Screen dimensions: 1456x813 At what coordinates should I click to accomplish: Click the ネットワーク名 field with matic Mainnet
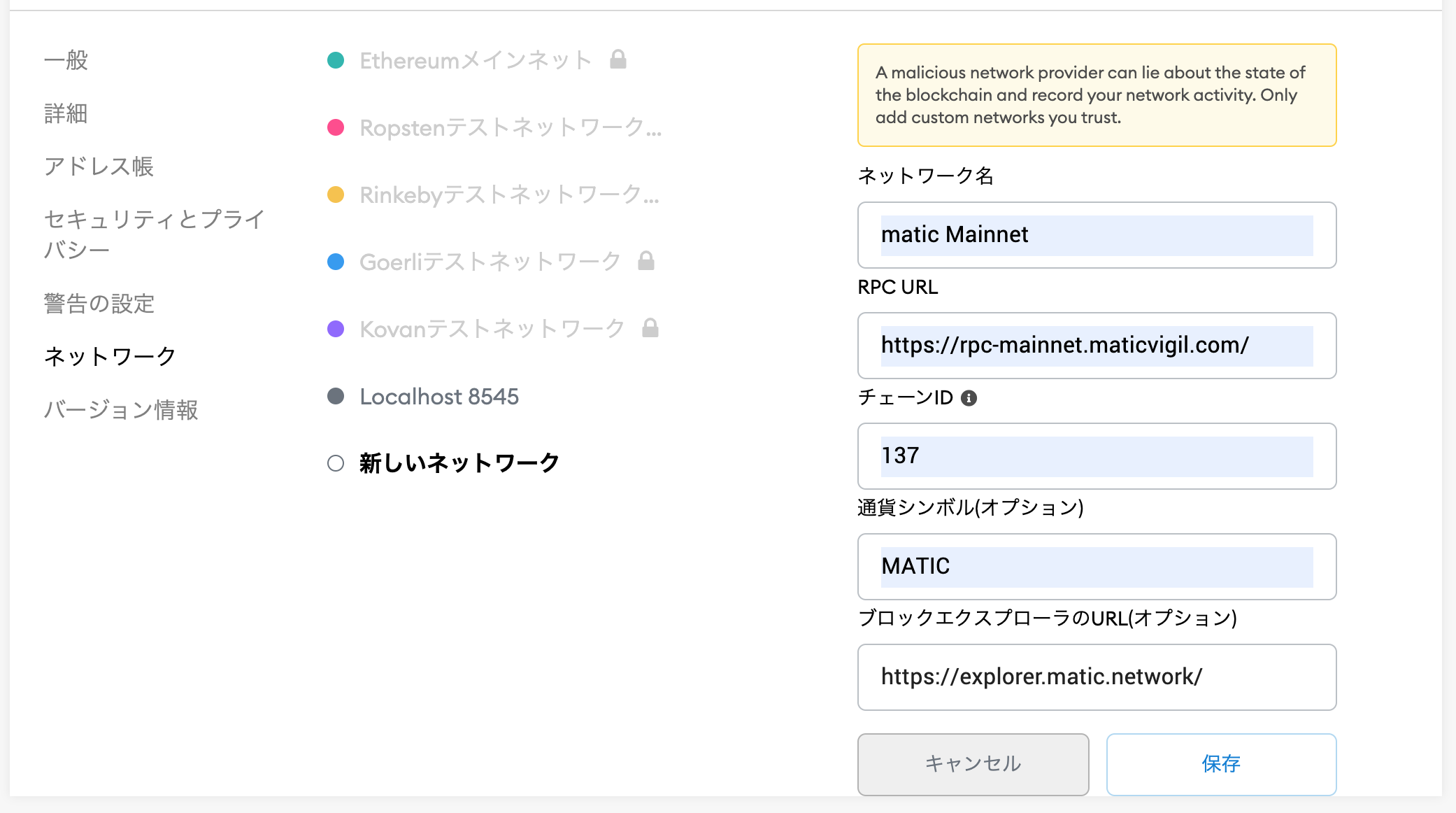coord(1097,235)
